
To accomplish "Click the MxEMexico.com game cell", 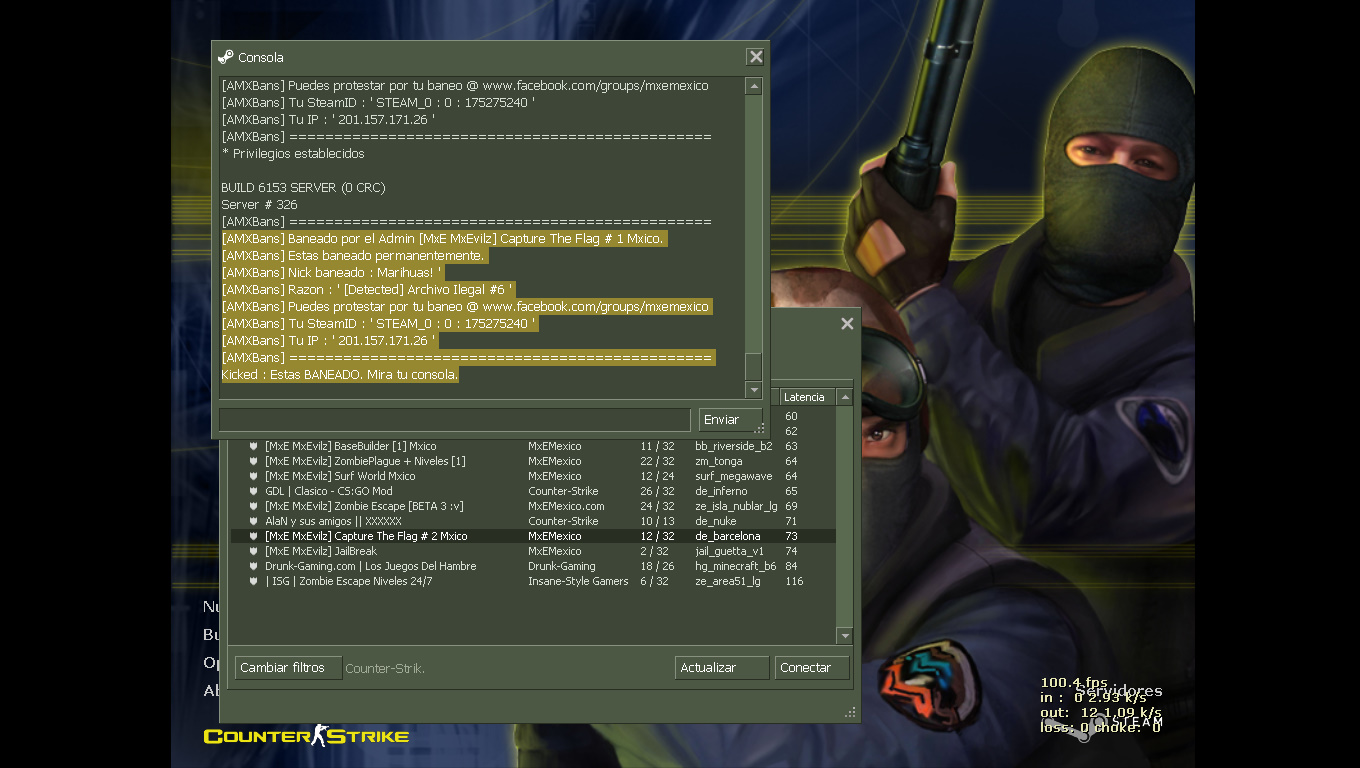I will (566, 506).
